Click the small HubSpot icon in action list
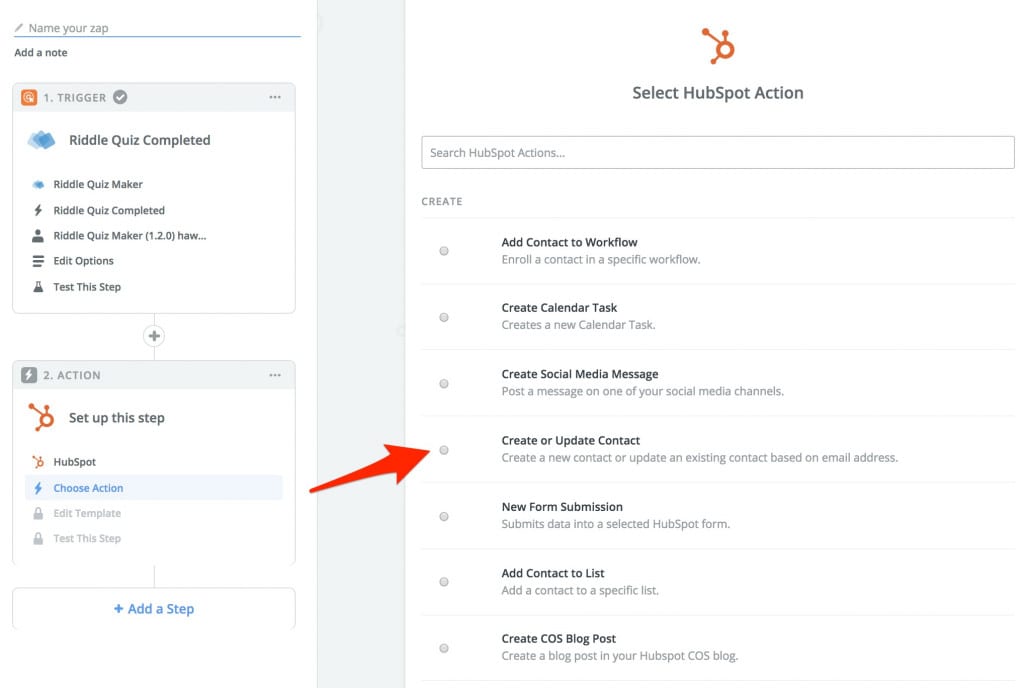The width and height of the screenshot is (1024, 688). pos(38,461)
